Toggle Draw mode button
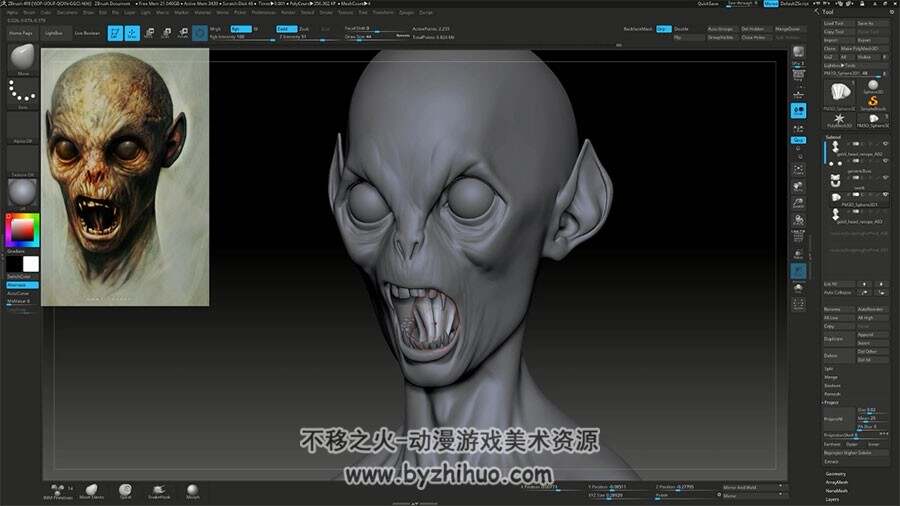The height and width of the screenshot is (506, 900). tap(132, 33)
